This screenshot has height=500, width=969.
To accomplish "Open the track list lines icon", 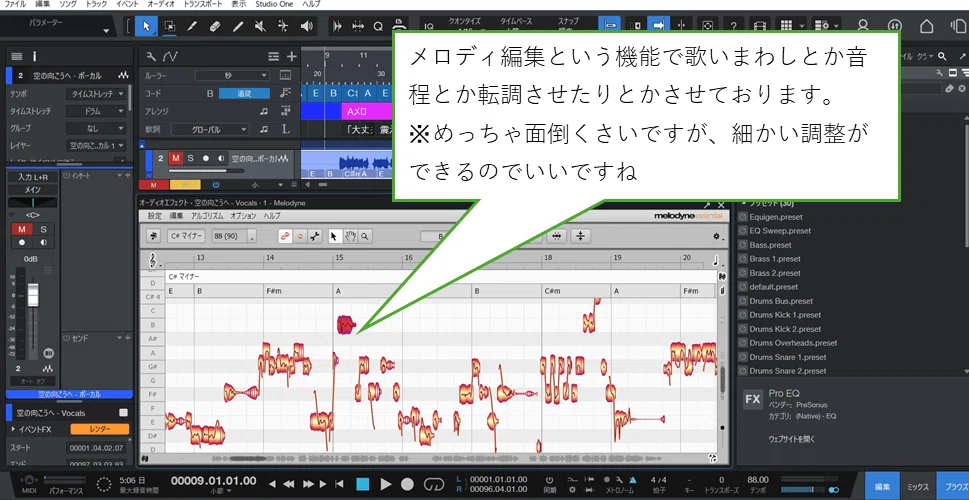I will (x=274, y=57).
